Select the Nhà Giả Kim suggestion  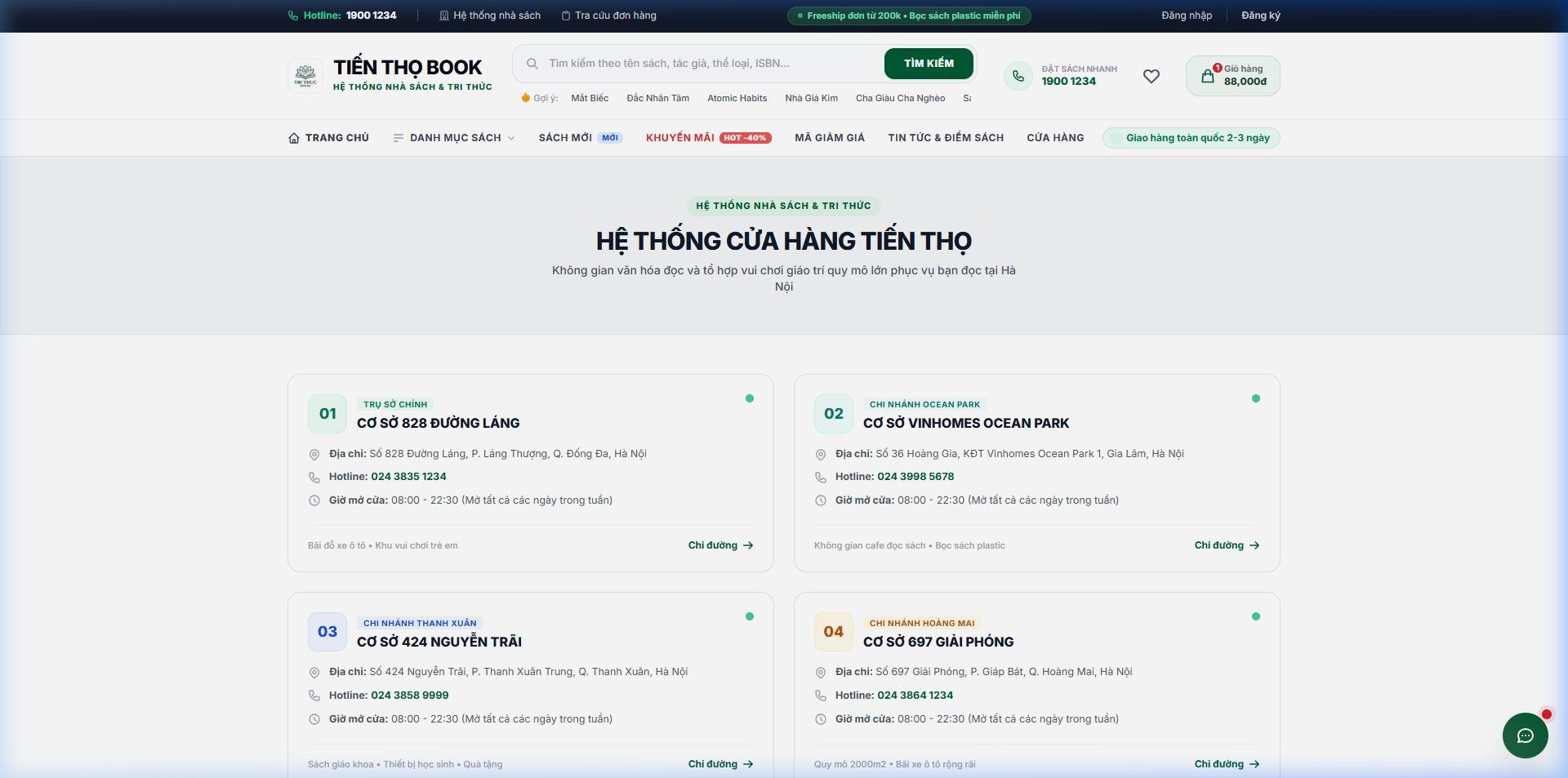tap(811, 98)
